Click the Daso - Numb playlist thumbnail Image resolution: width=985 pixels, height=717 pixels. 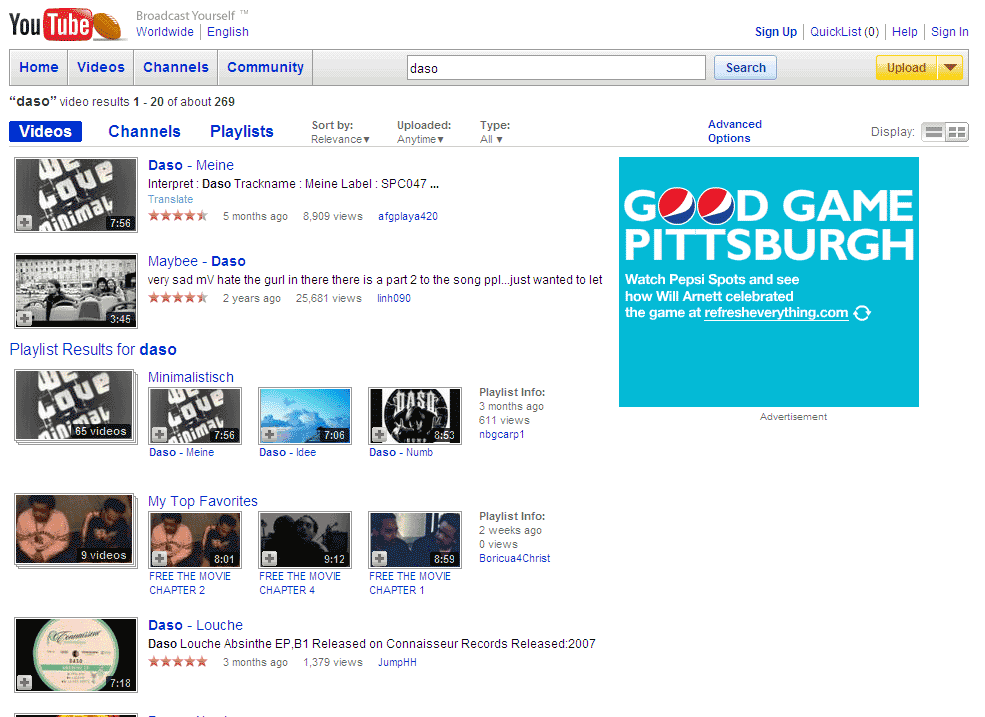click(415, 416)
